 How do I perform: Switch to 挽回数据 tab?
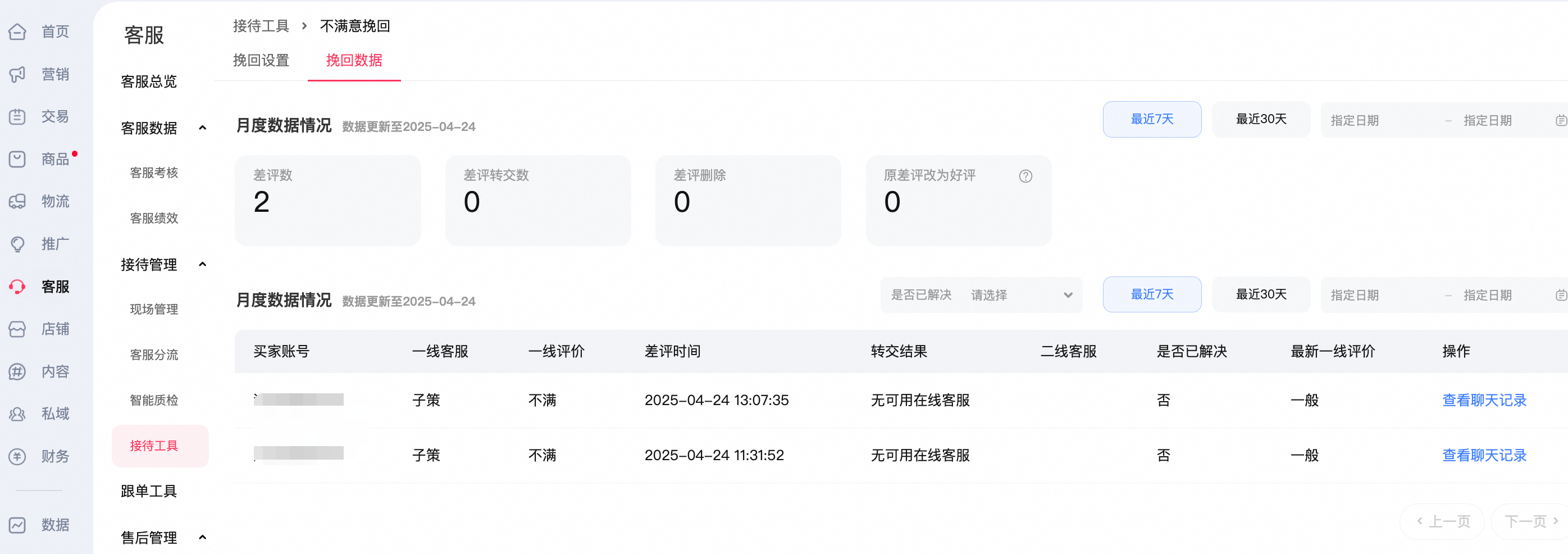(354, 60)
